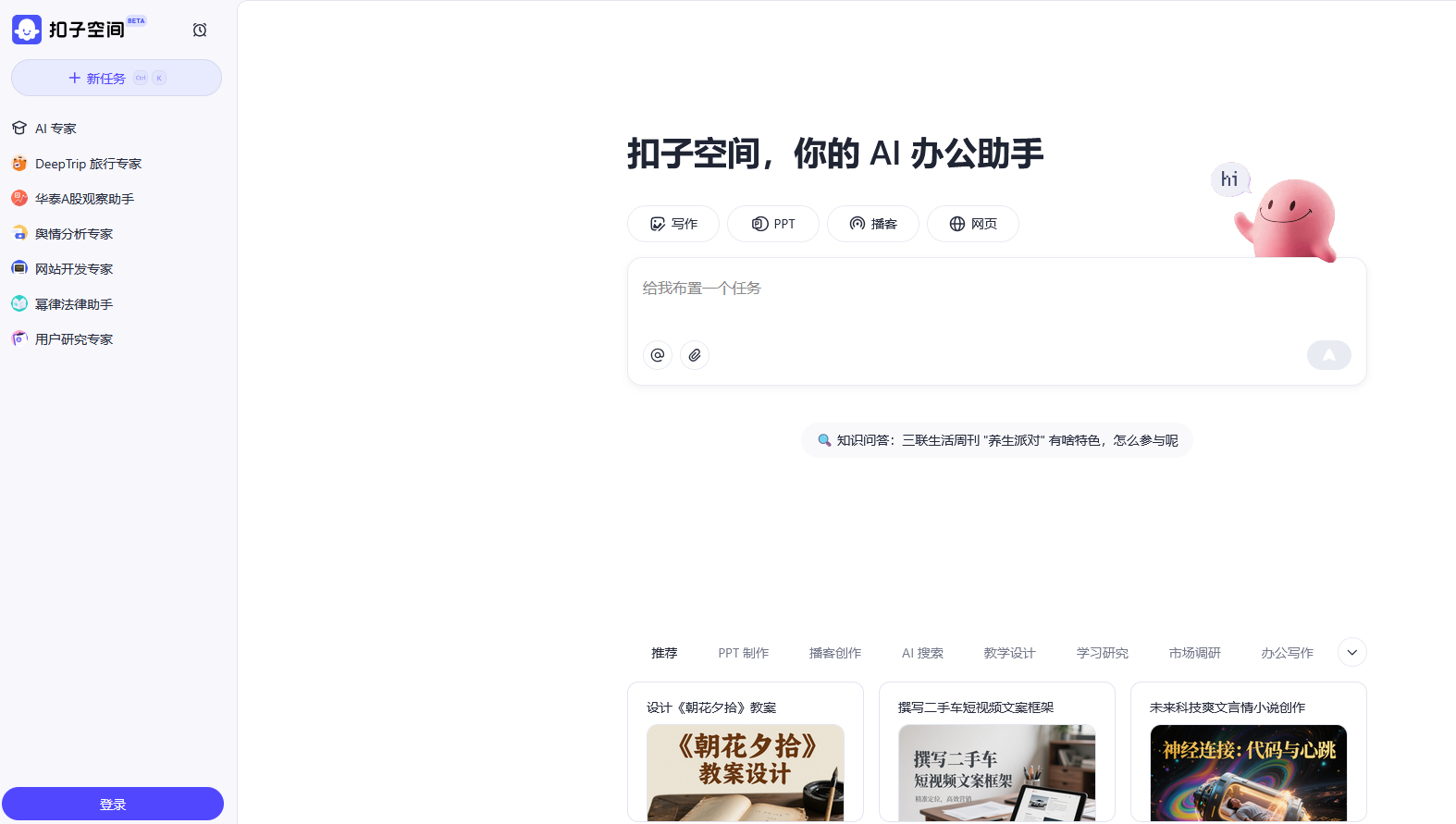This screenshot has width=1456, height=824.
Task: Select 幂律法律助手 in the sidebar
Action: (x=117, y=304)
